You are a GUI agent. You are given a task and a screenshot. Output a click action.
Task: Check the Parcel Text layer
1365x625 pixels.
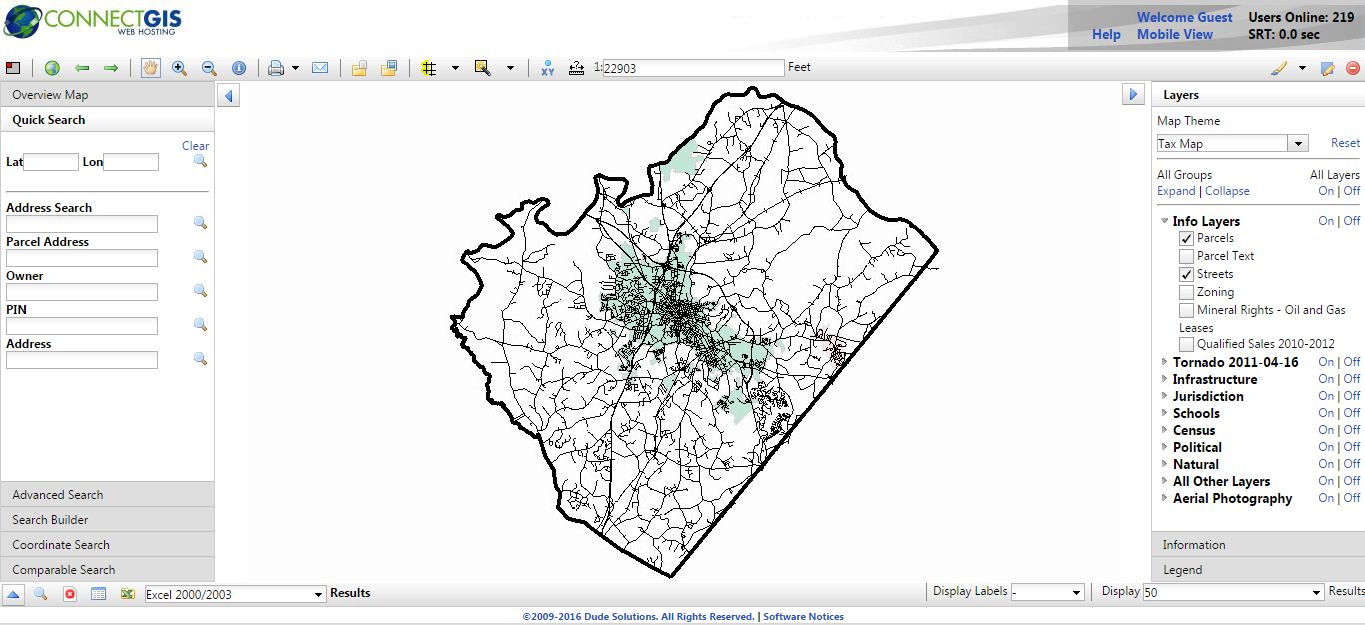[x=1186, y=256]
